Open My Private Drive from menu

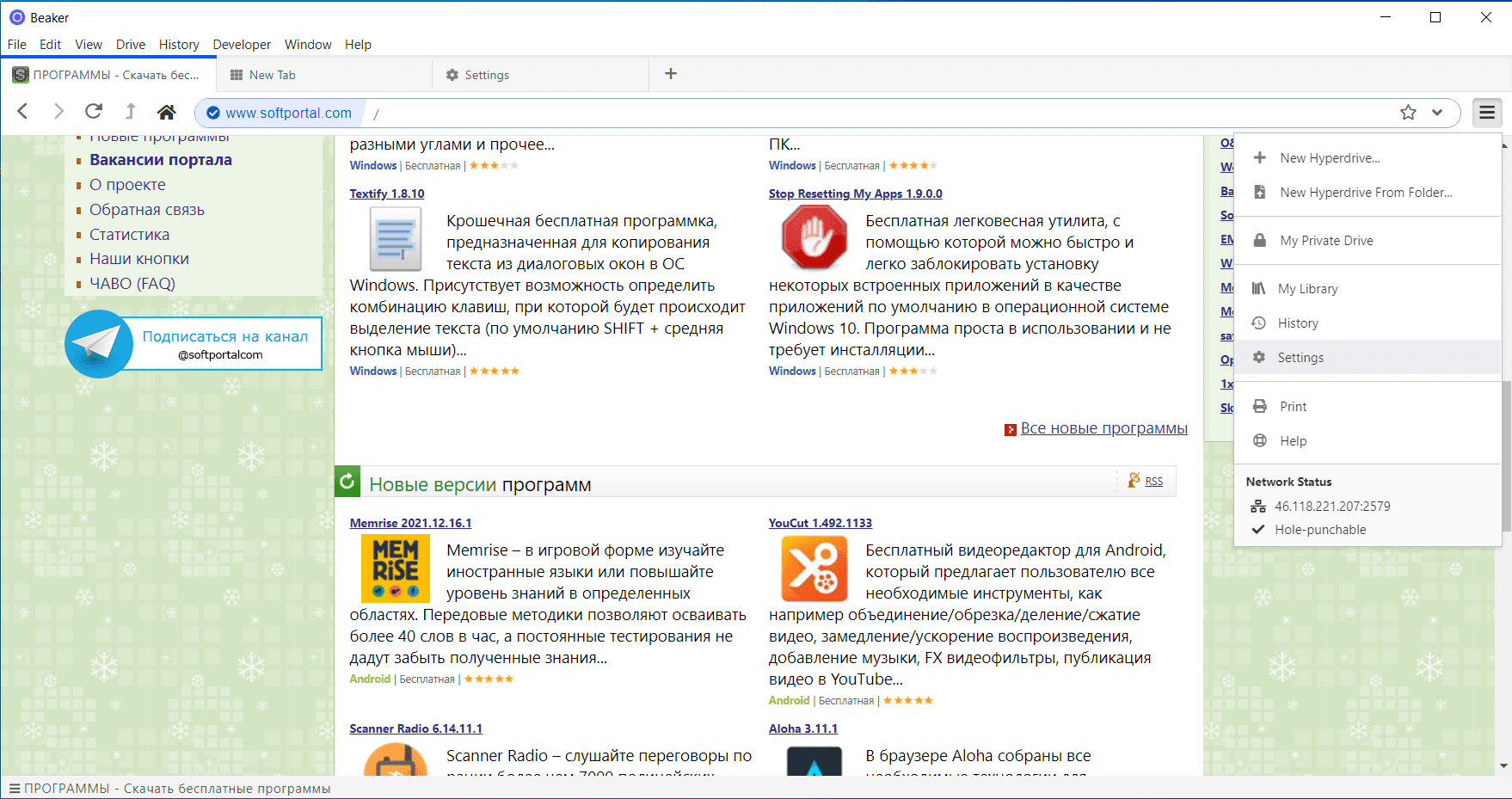[1326, 241]
